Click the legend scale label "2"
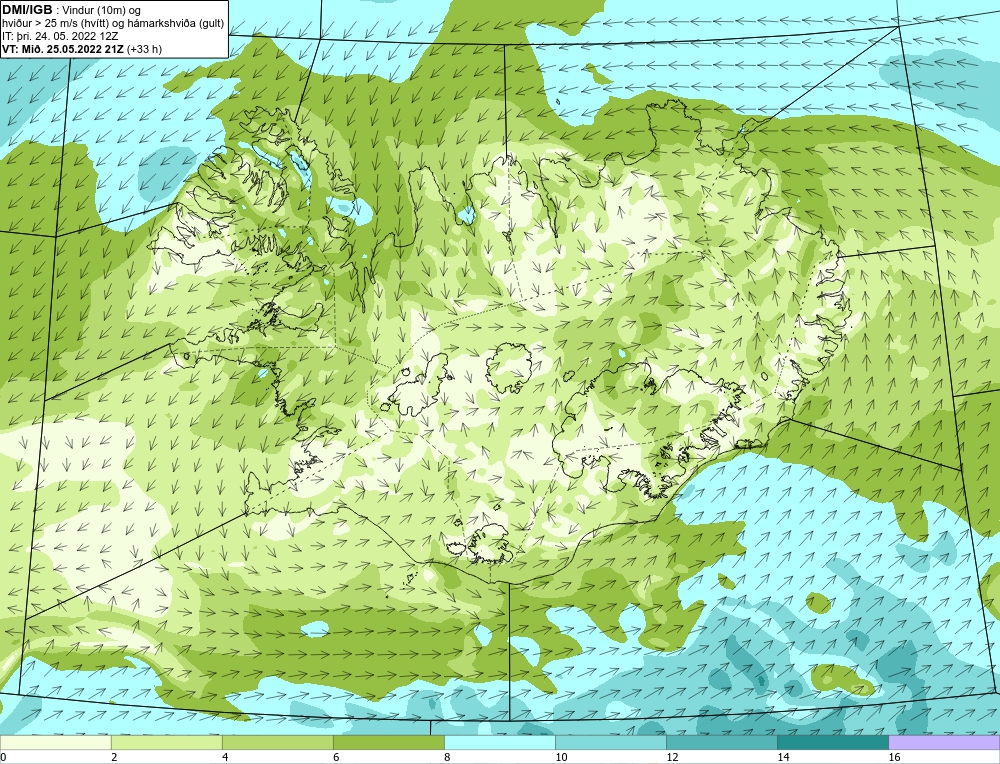Image resolution: width=1000 pixels, height=764 pixels. [114, 757]
